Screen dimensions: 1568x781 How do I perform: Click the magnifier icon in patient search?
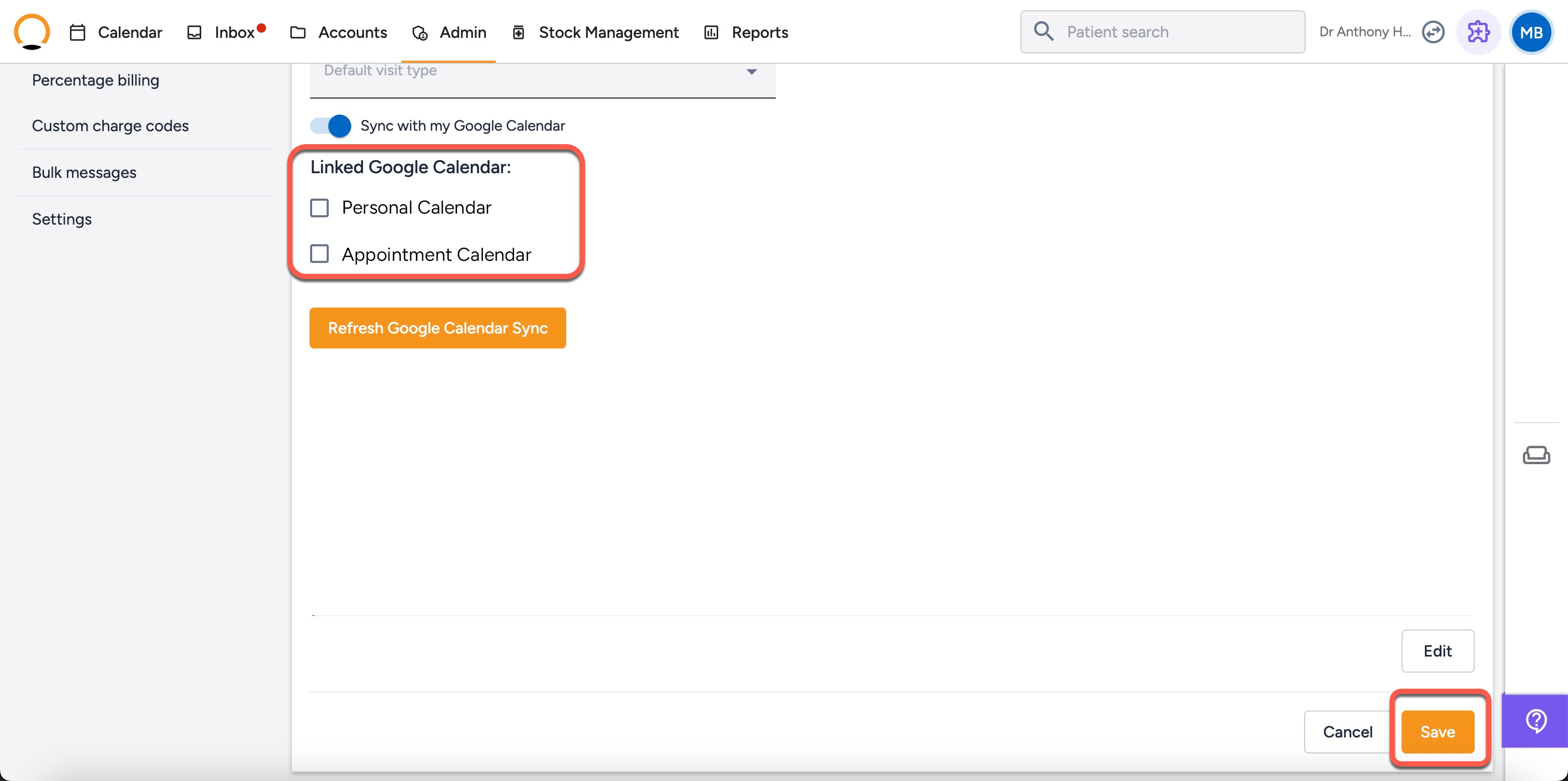point(1043,31)
